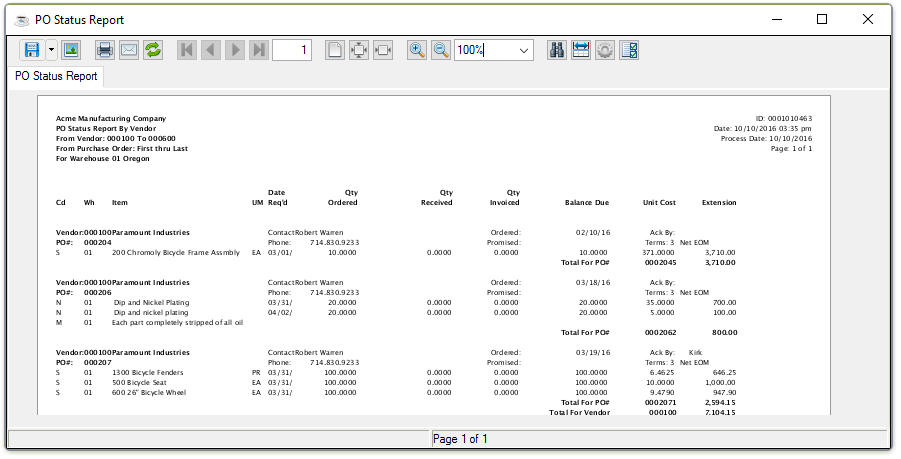Click item 600 26" Bicycle Wheel

tap(149, 393)
